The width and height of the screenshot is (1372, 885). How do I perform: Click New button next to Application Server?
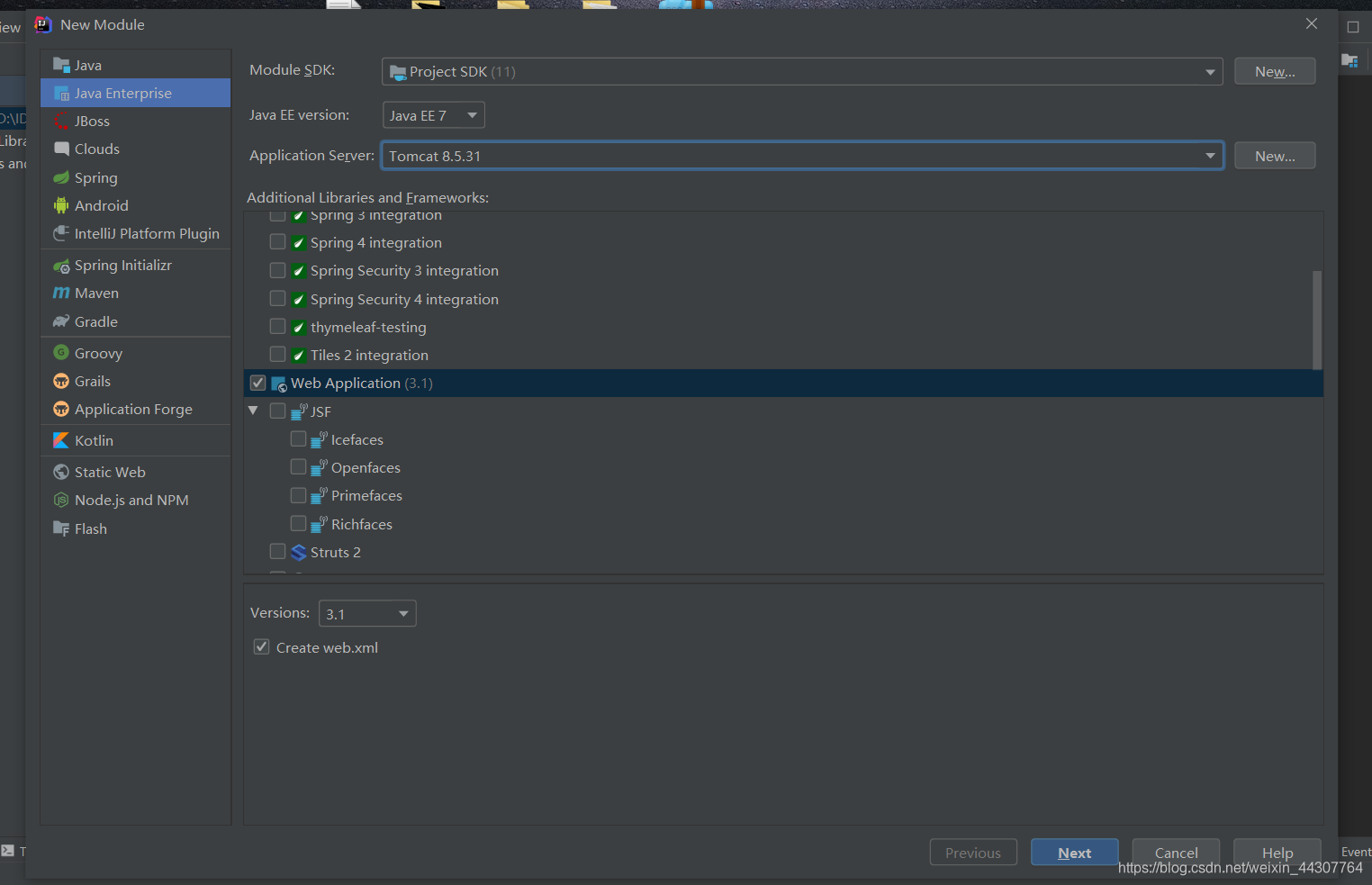click(x=1275, y=156)
